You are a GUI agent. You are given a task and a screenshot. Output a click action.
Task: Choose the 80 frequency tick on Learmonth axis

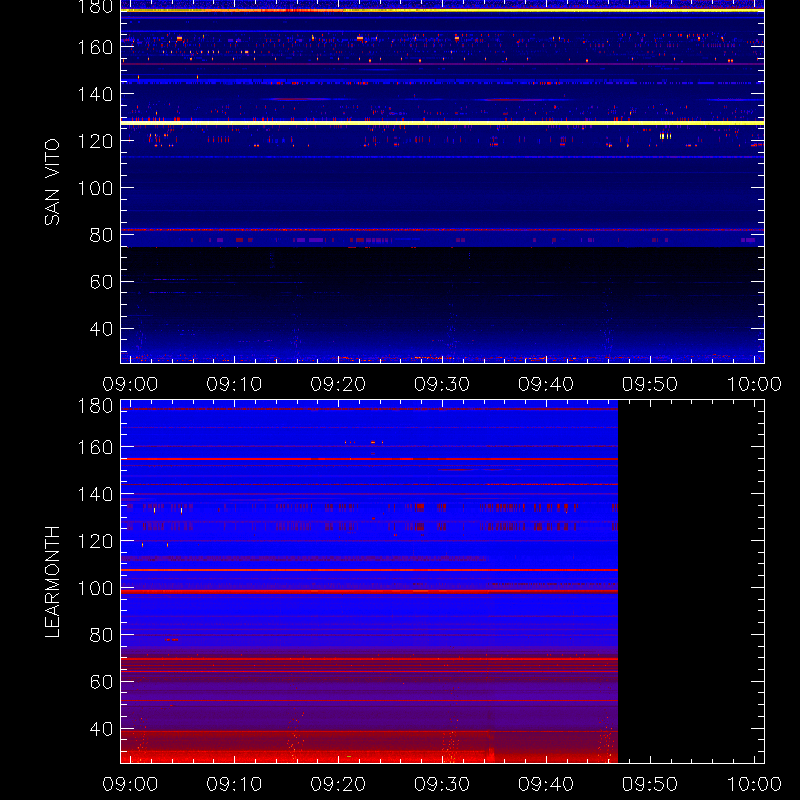point(101,635)
